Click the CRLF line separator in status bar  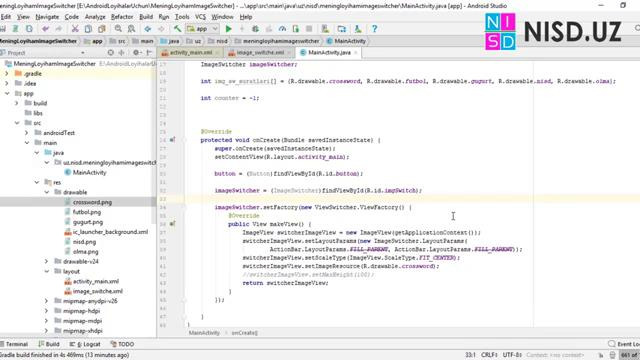(x=489, y=355)
